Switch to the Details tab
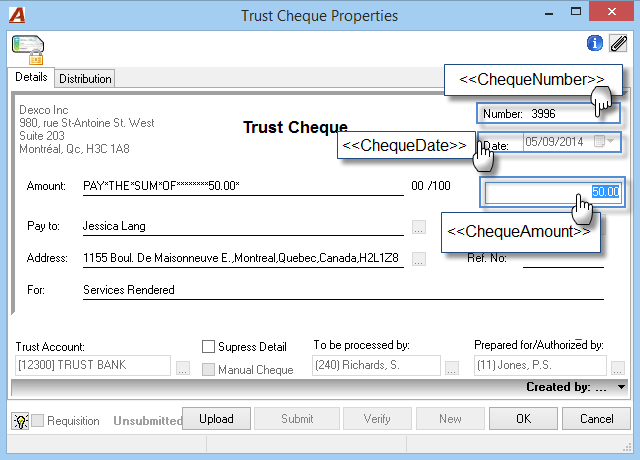Viewport: 640px width, 460px height. tap(31, 77)
